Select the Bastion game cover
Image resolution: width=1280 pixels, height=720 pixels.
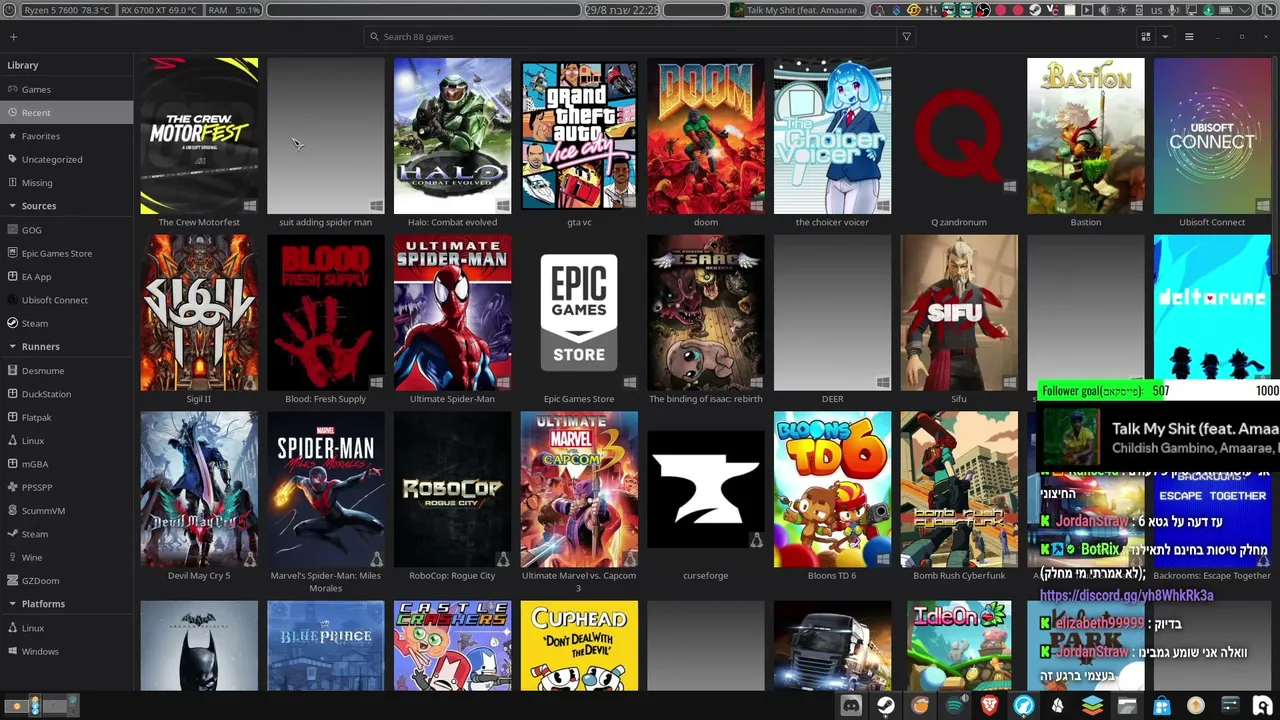1086,136
